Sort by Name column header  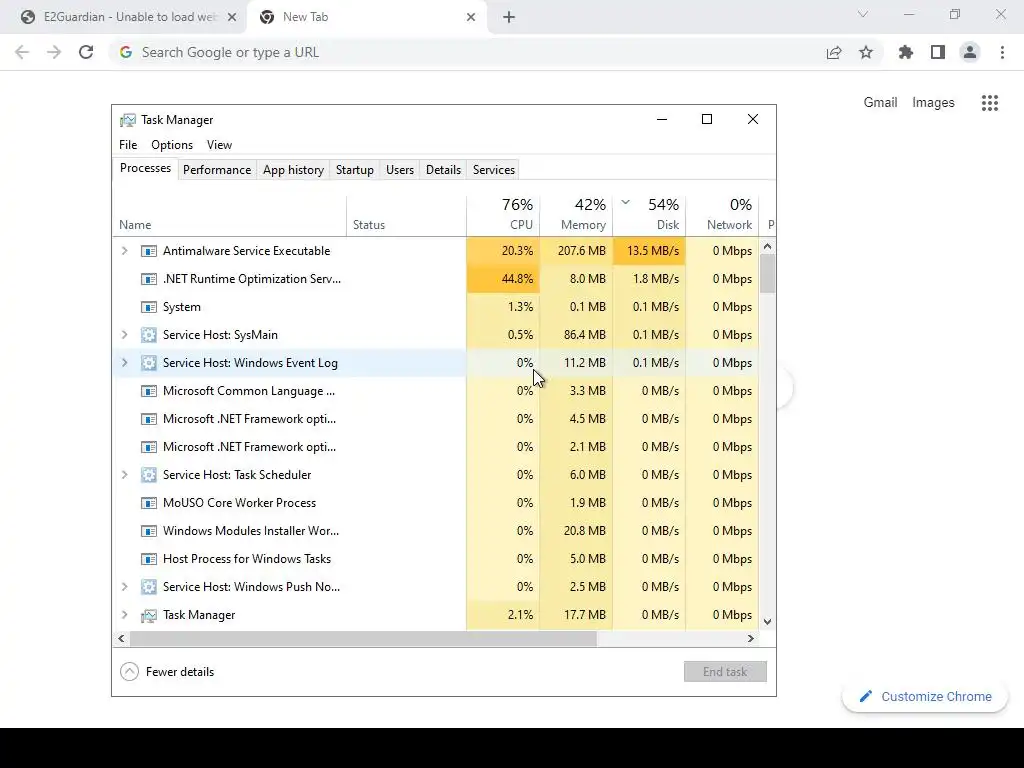[x=229, y=216]
